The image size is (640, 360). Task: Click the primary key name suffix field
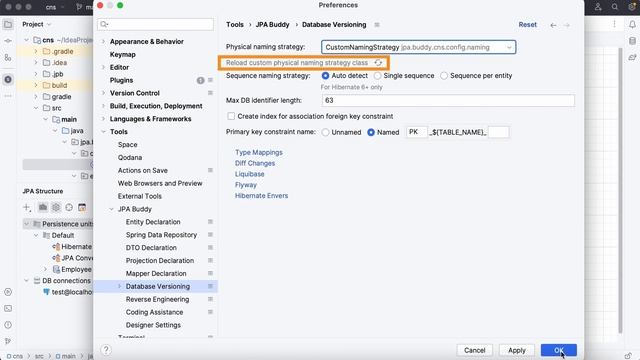(x=498, y=132)
